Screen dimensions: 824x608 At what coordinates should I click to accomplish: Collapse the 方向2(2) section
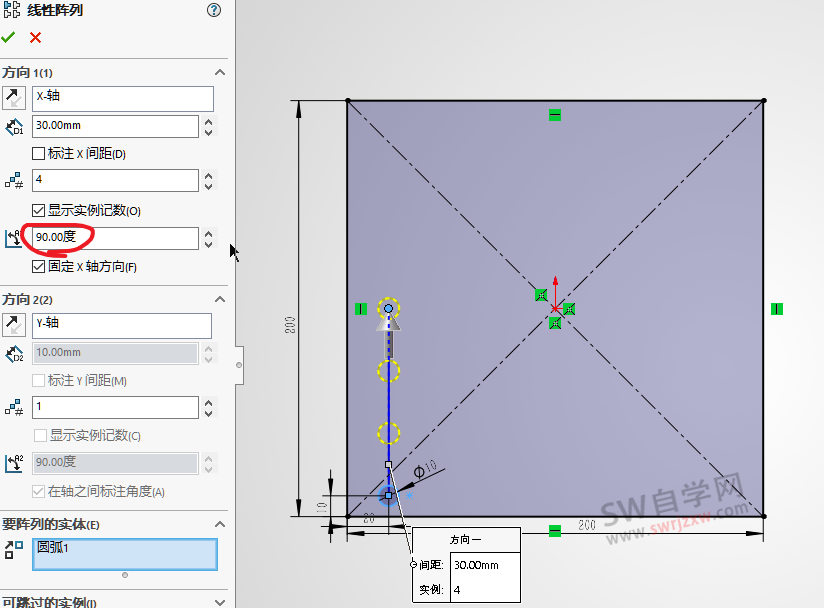220,299
